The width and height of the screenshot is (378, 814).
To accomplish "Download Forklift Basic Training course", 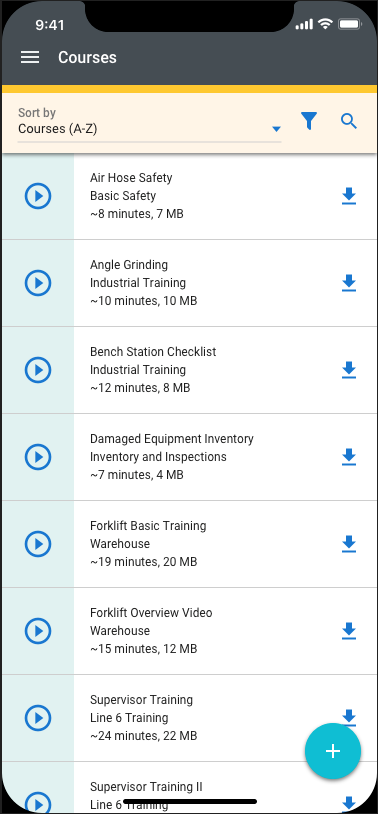I will pyautogui.click(x=349, y=544).
